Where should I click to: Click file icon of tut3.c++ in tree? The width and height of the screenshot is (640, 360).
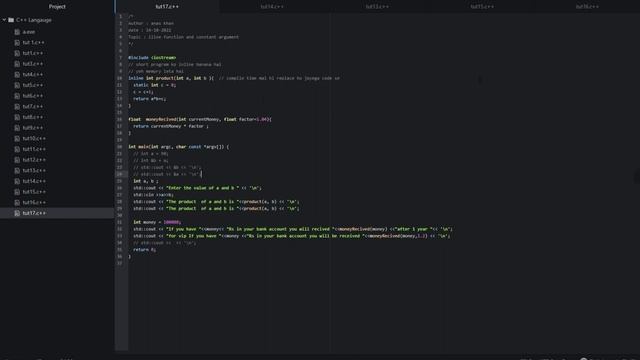click(17, 64)
